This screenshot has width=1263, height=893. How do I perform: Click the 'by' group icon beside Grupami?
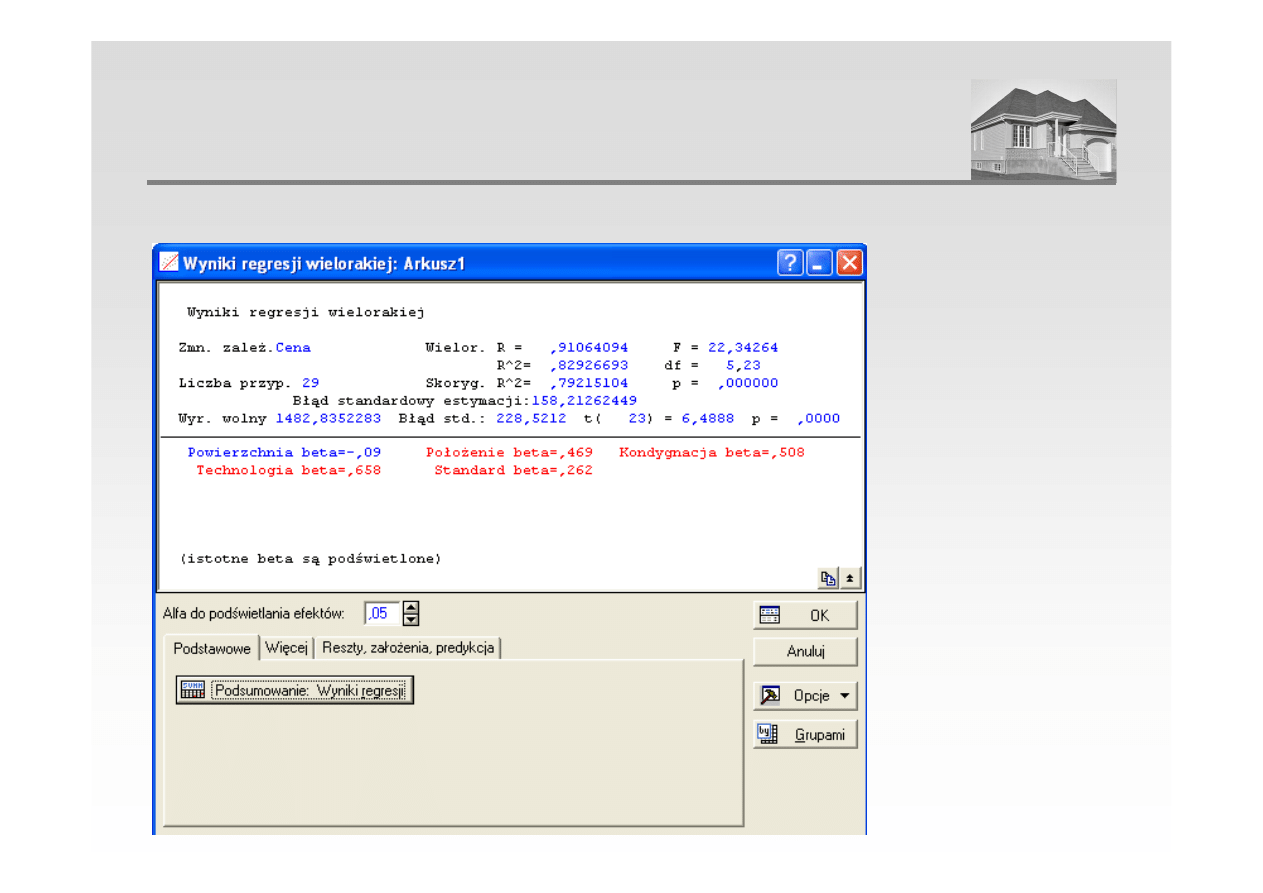pos(768,735)
